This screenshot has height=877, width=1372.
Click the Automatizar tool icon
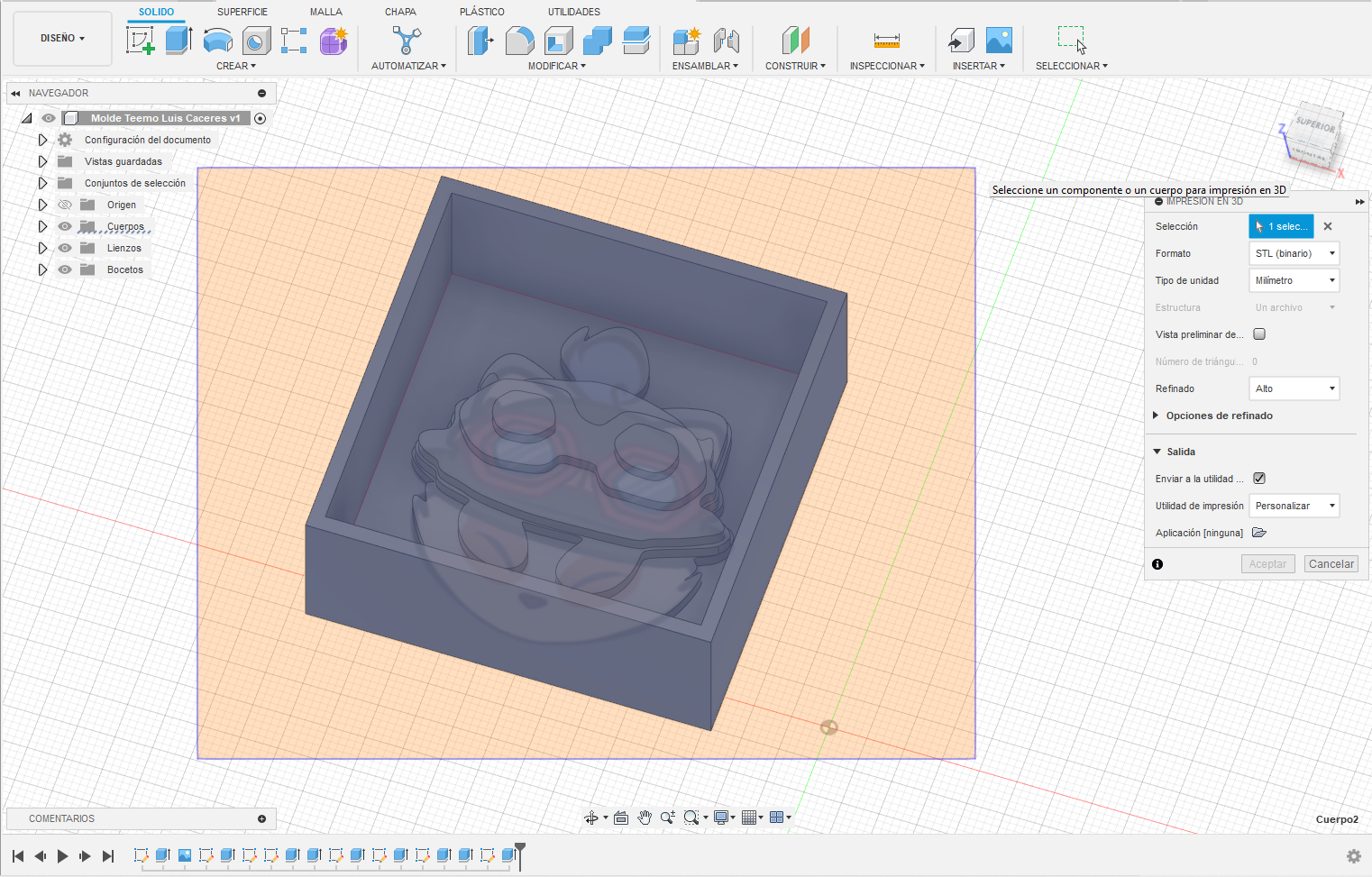[x=407, y=41]
